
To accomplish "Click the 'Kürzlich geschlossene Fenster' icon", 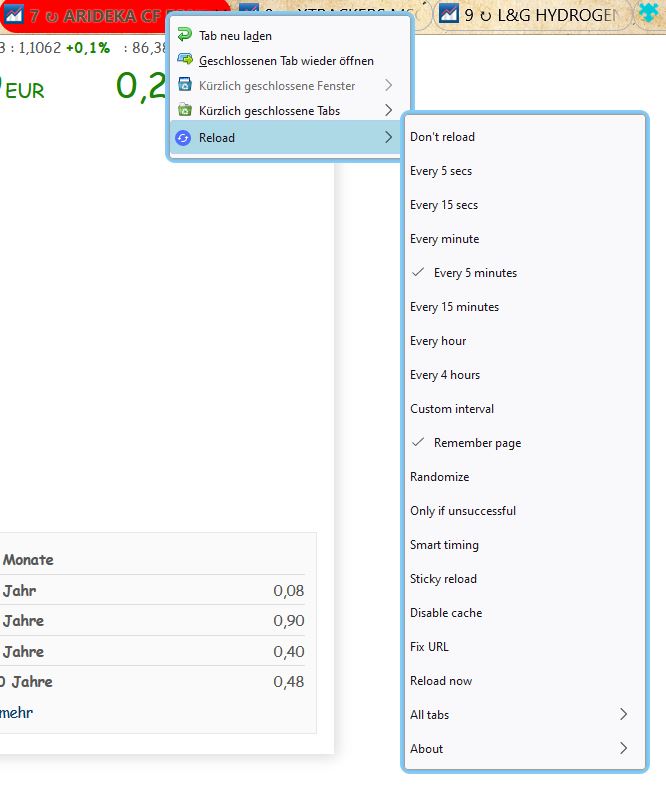I will point(184,86).
